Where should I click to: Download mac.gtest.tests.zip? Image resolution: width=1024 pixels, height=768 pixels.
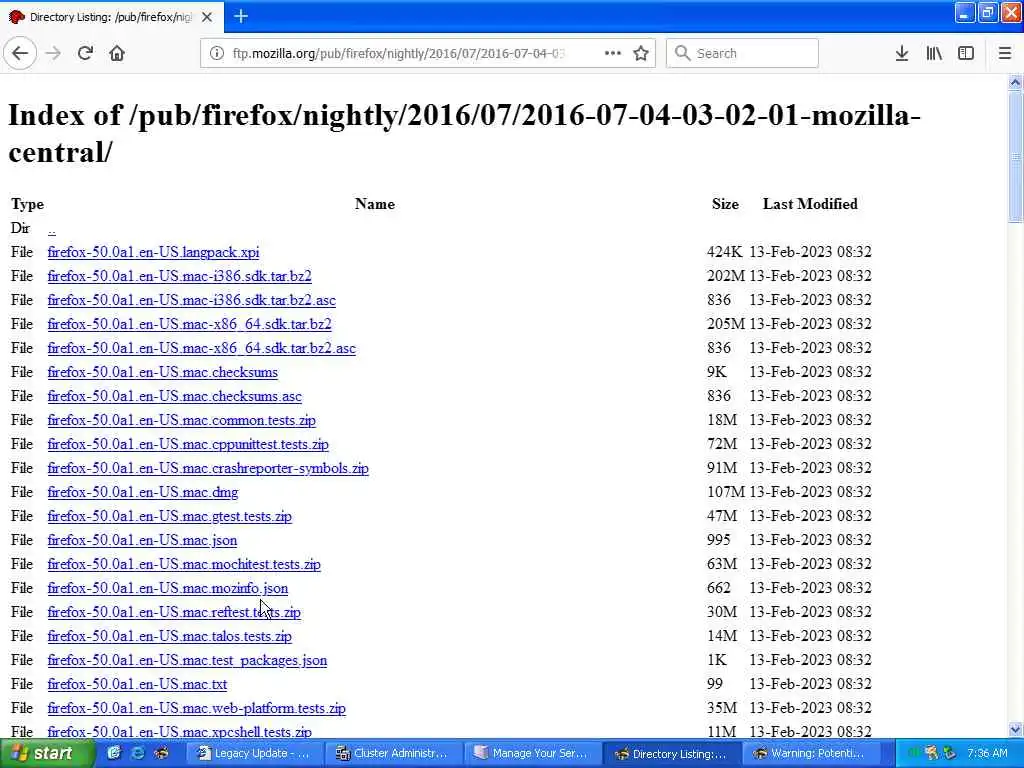[x=170, y=517]
